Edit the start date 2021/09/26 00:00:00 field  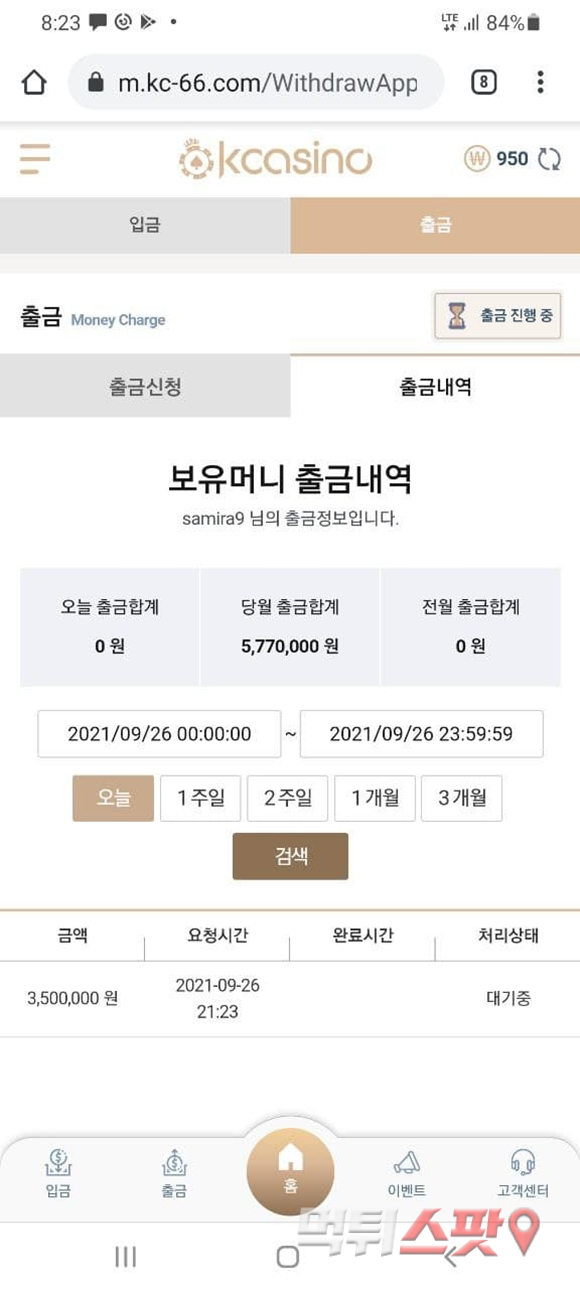160,734
